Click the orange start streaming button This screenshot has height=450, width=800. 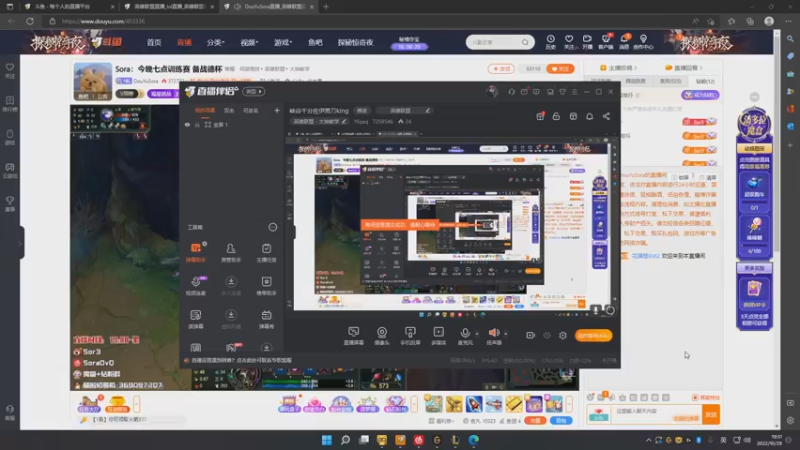point(593,335)
